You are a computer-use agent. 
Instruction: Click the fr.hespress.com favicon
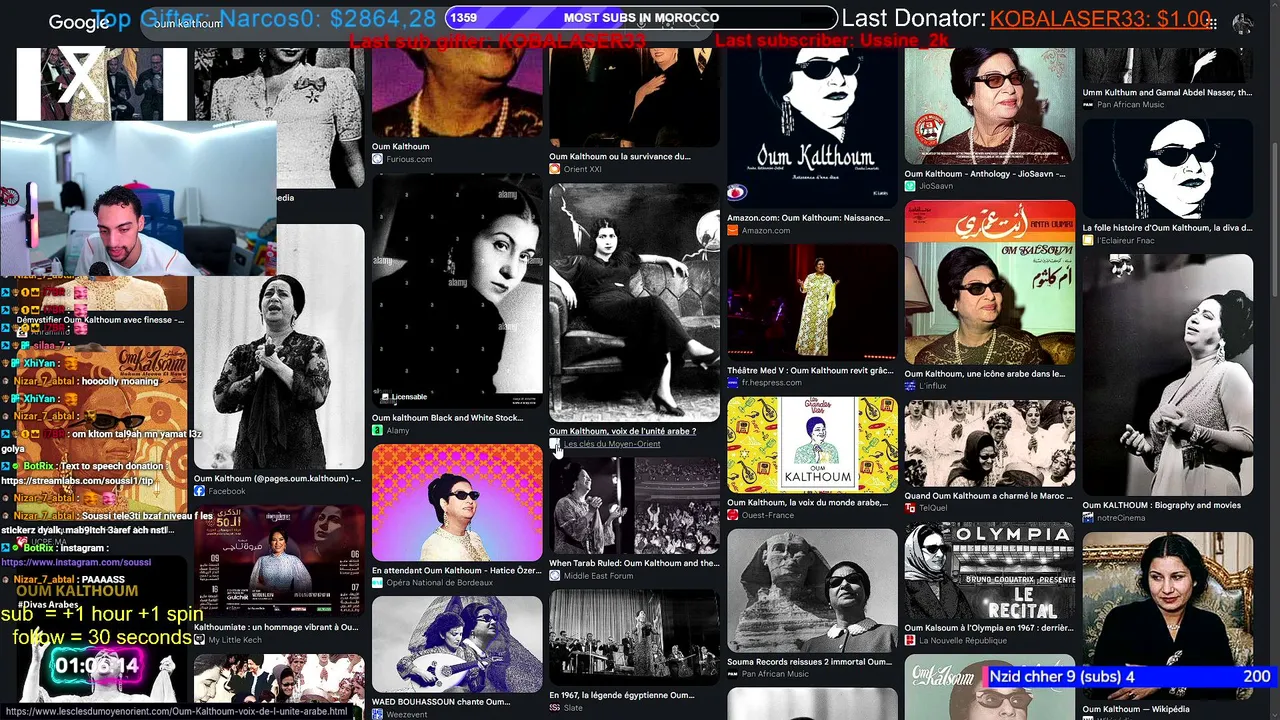point(732,382)
